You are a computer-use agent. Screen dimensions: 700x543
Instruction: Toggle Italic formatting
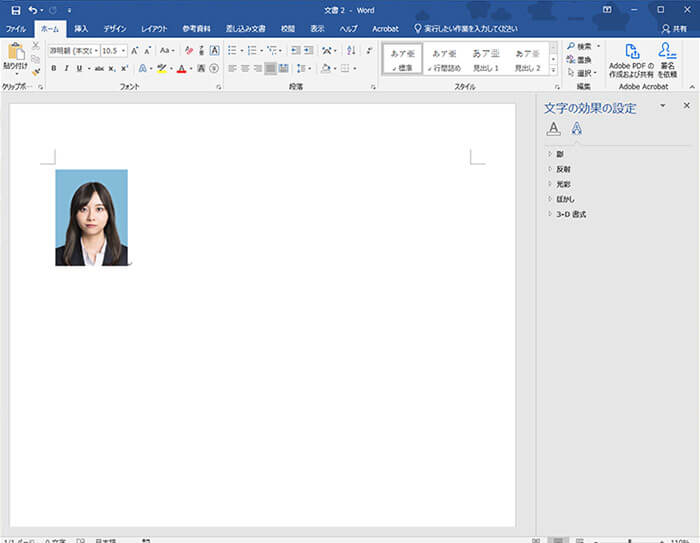point(67,68)
